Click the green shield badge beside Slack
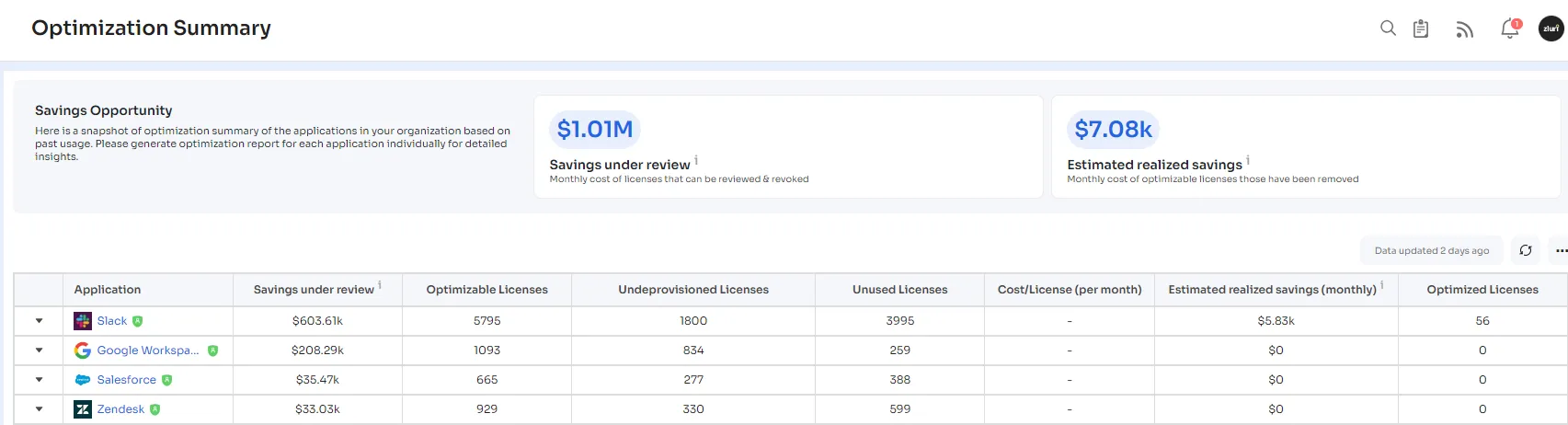 coord(137,321)
